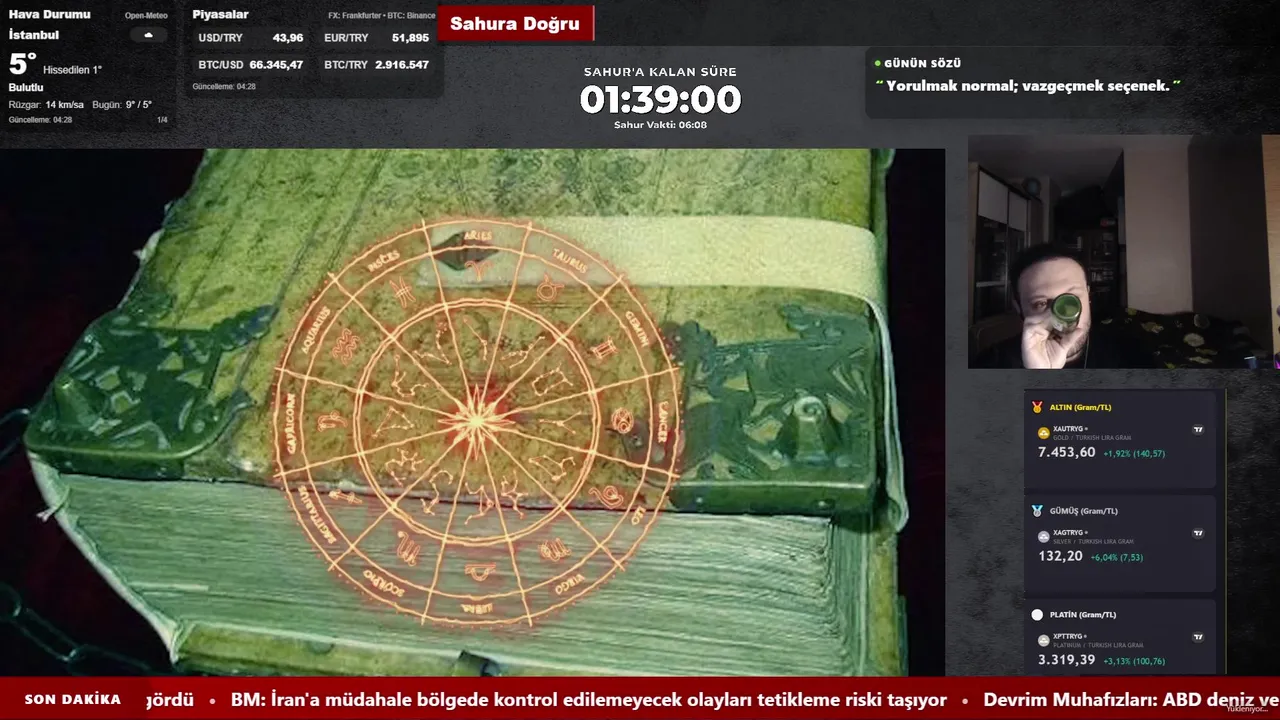Click the zodiac wheel on the book video

[478, 420]
